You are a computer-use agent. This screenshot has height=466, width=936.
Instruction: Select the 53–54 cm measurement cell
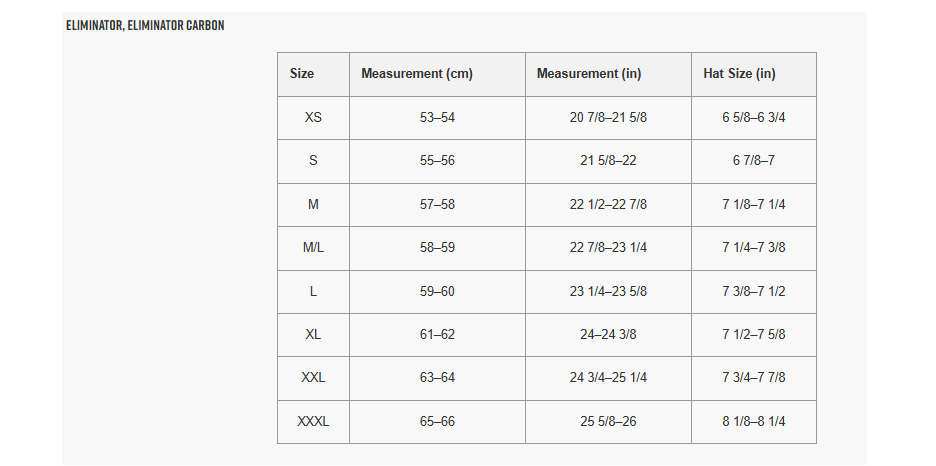tap(437, 118)
